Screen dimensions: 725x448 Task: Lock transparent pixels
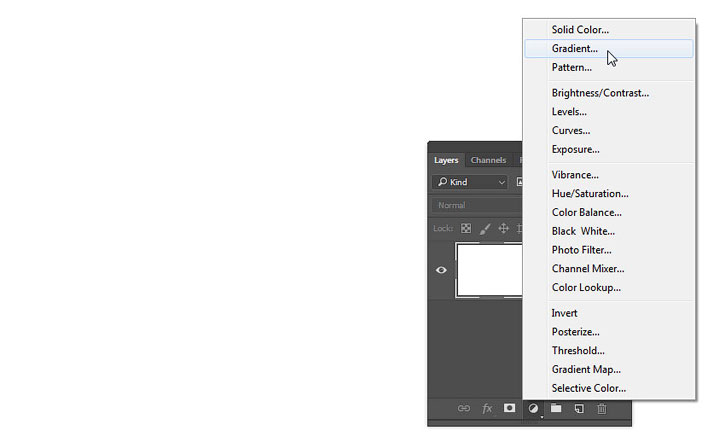pos(466,228)
